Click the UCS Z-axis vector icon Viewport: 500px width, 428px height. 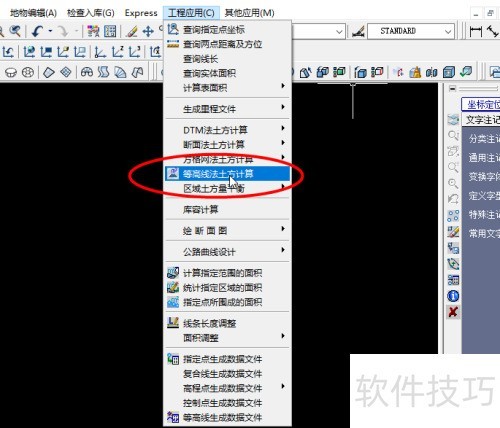[118, 52]
